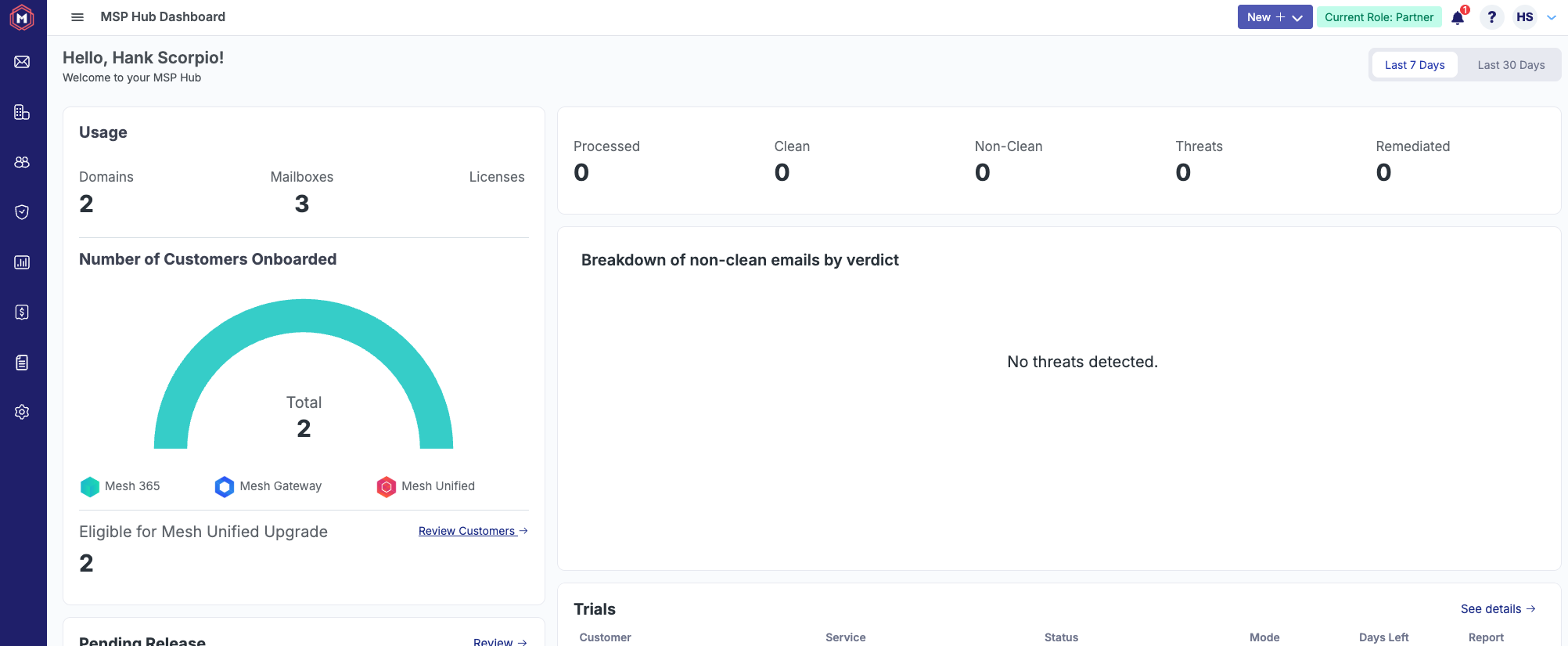Toggle the hamburger navigation menu
The image size is (1568, 646).
[77, 17]
